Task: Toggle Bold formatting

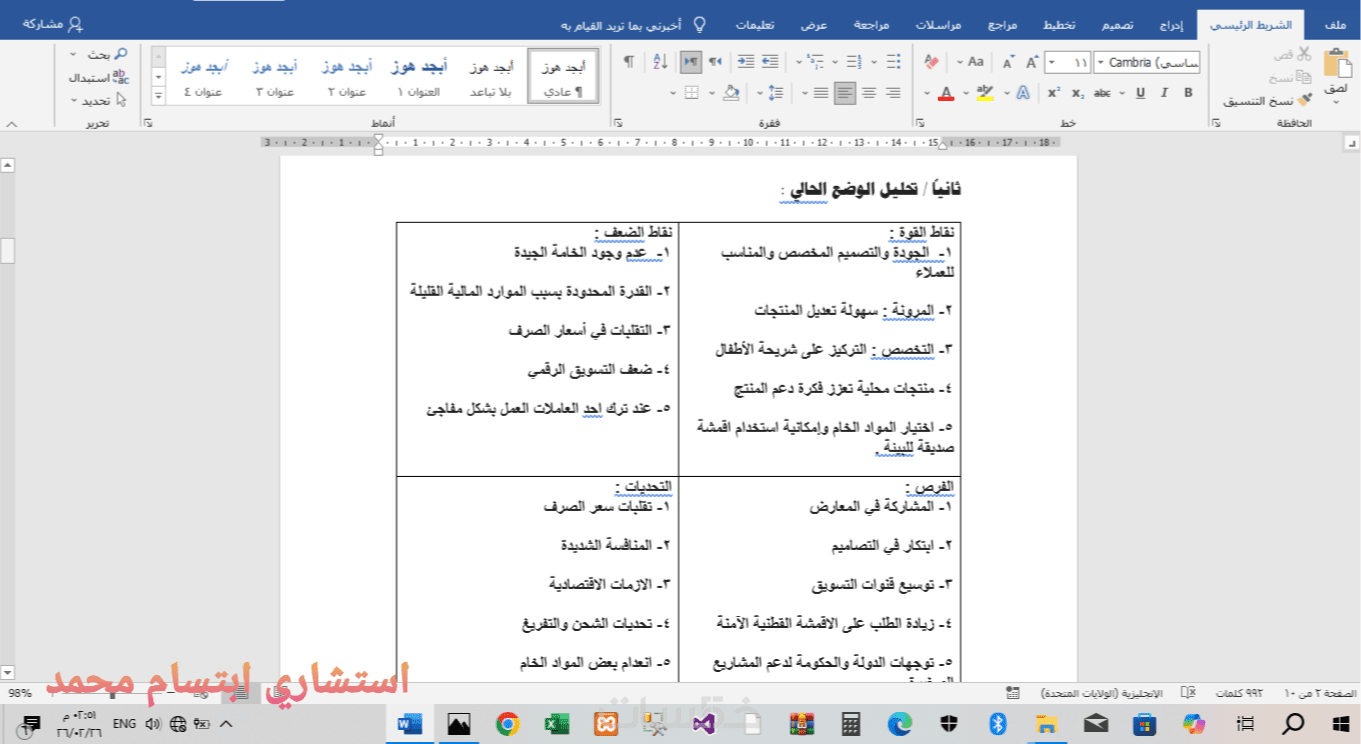Action: point(1188,93)
